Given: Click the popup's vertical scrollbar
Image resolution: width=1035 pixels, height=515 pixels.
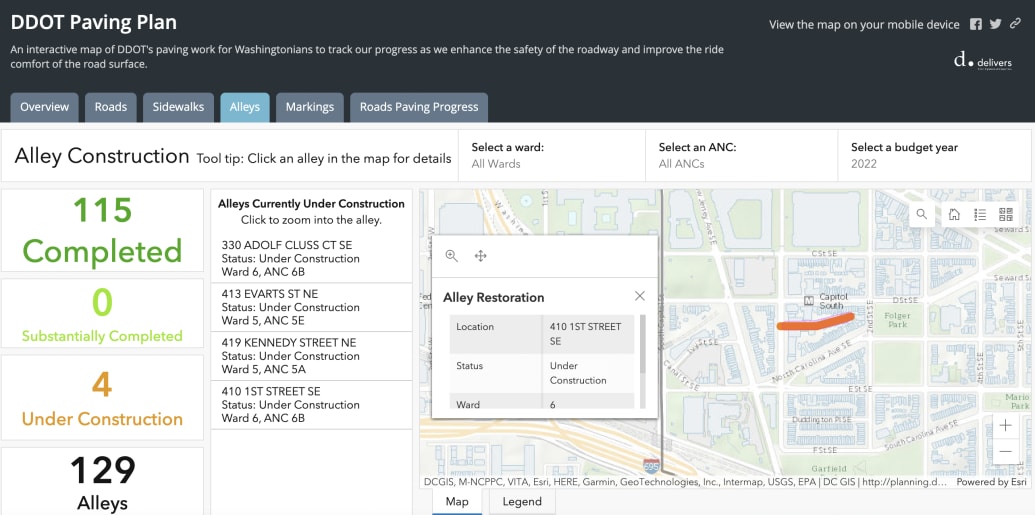Looking at the screenshot, I should pyautogui.click(x=641, y=345).
